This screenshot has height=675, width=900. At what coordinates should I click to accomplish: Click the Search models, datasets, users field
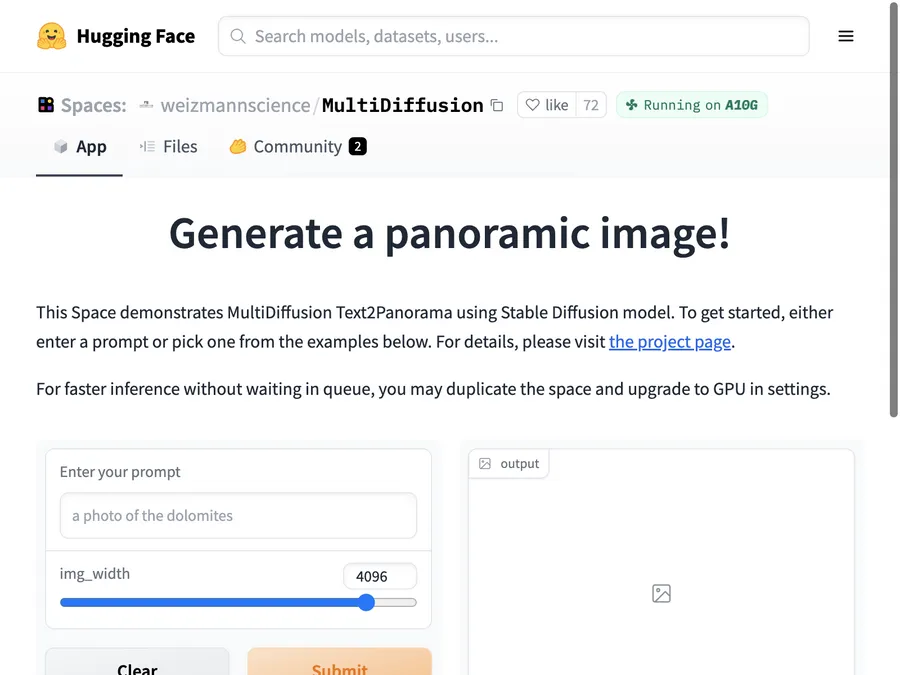pyautogui.click(x=520, y=37)
